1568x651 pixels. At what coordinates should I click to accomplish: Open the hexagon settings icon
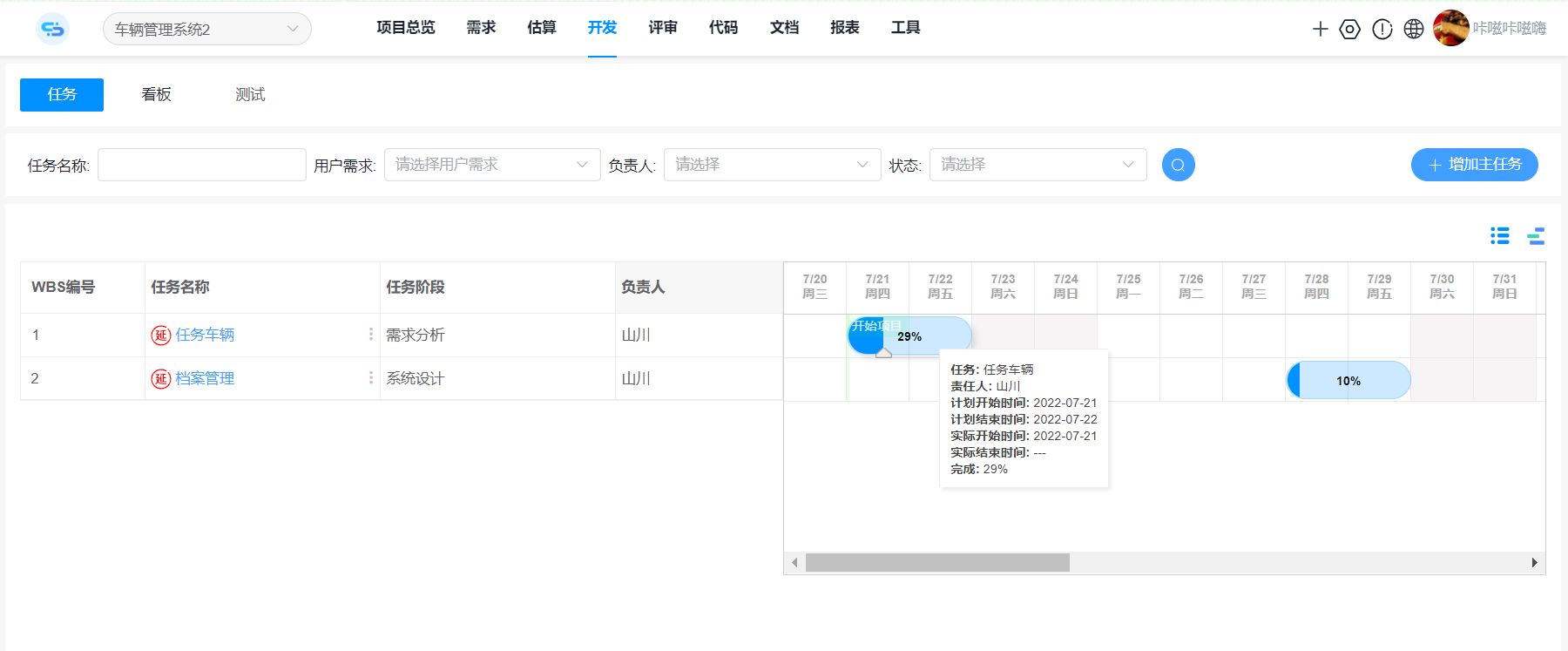pos(1349,29)
